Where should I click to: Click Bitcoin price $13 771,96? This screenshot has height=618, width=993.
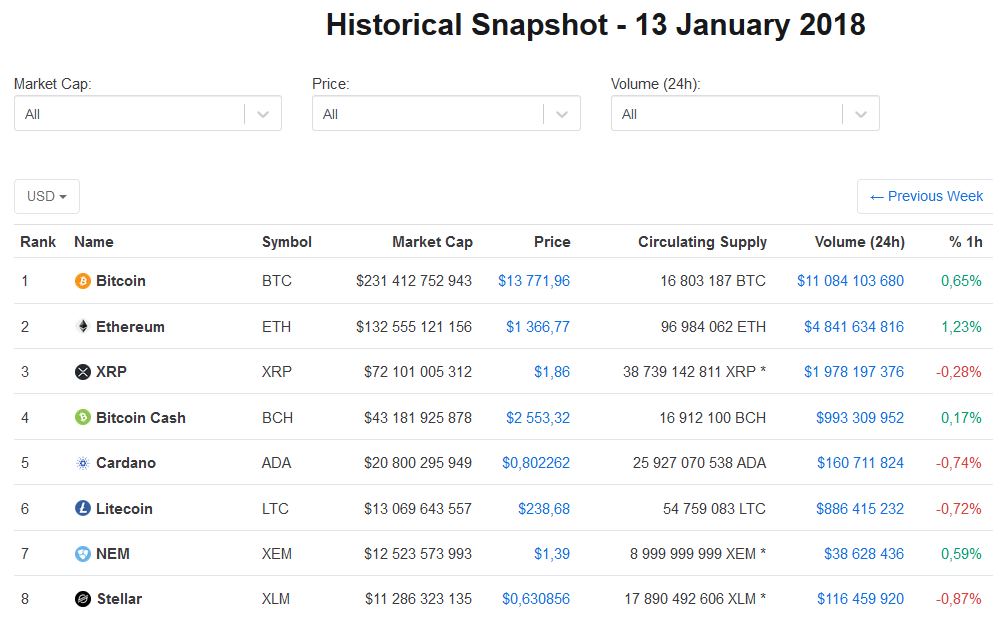click(x=534, y=281)
